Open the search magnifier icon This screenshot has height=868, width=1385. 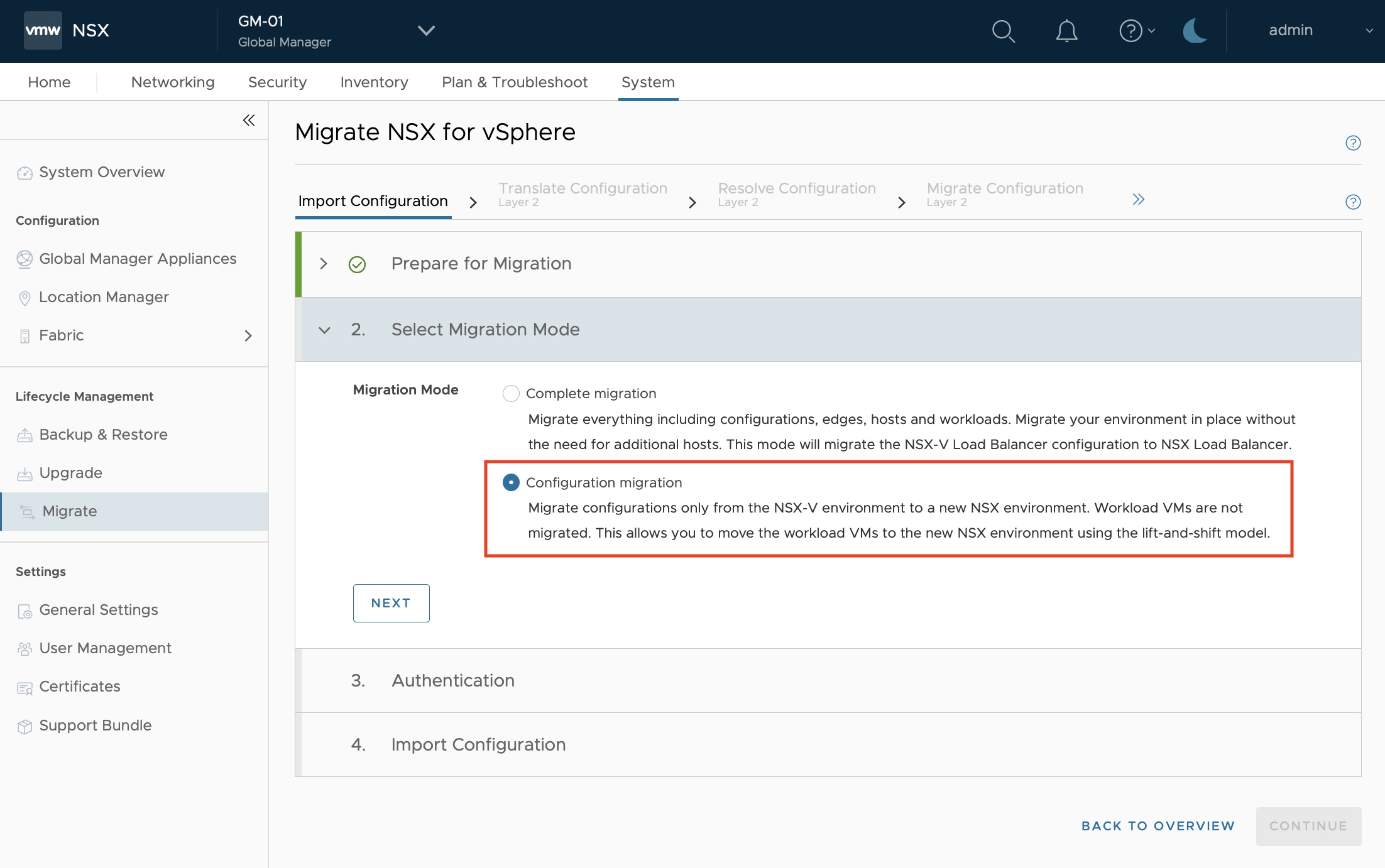click(x=1003, y=31)
